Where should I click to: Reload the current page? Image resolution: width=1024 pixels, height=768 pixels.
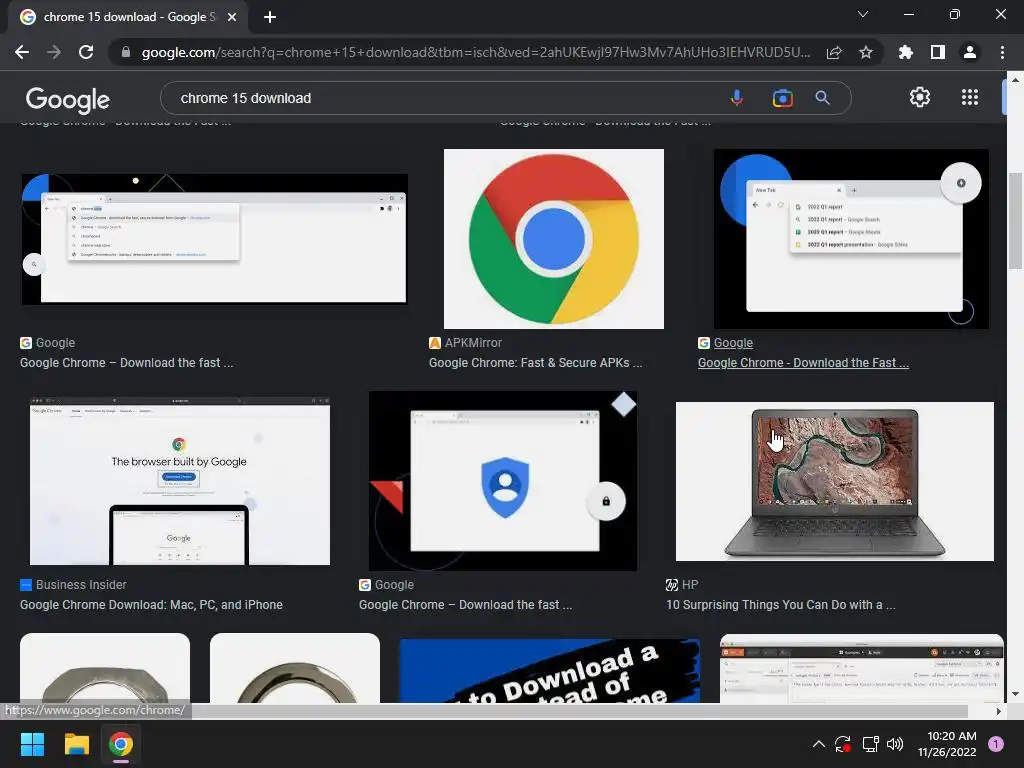86,52
